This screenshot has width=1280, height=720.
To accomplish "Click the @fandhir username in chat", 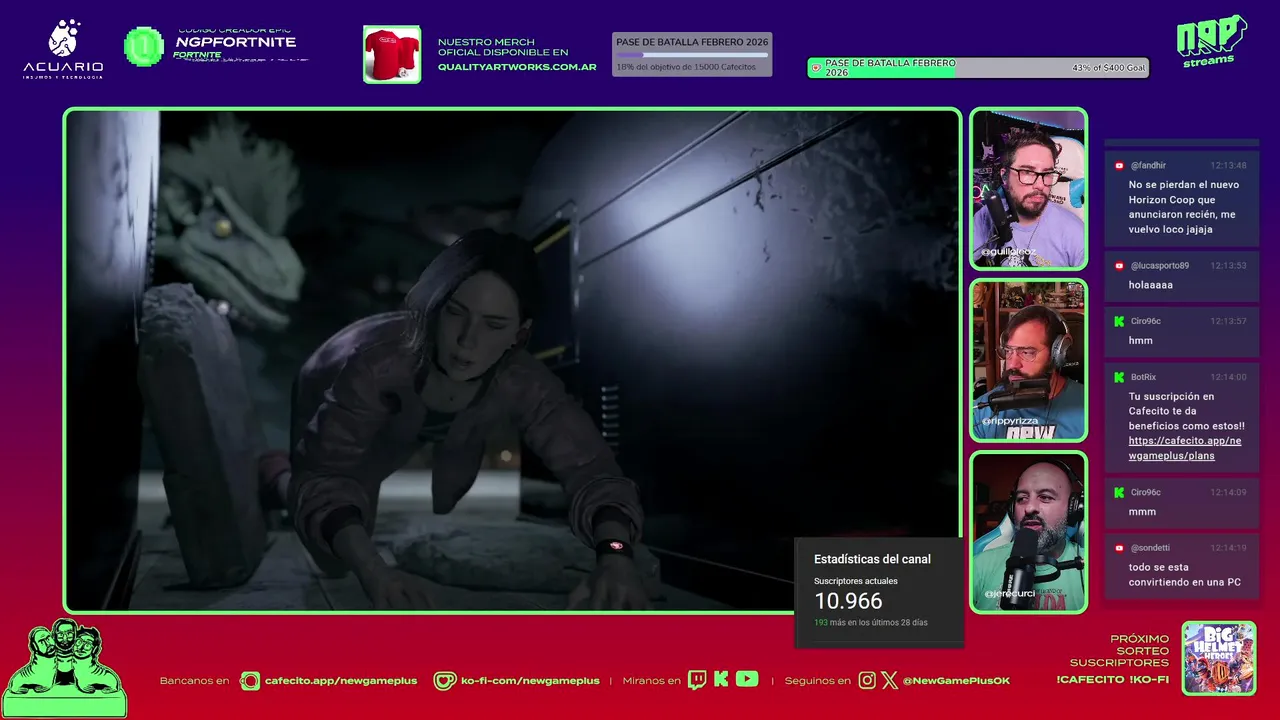I will (1148, 166).
